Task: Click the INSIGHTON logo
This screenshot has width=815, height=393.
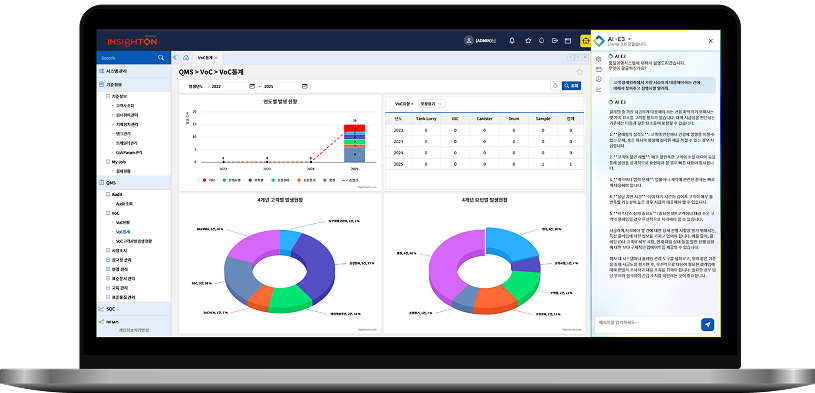Action: (132, 41)
